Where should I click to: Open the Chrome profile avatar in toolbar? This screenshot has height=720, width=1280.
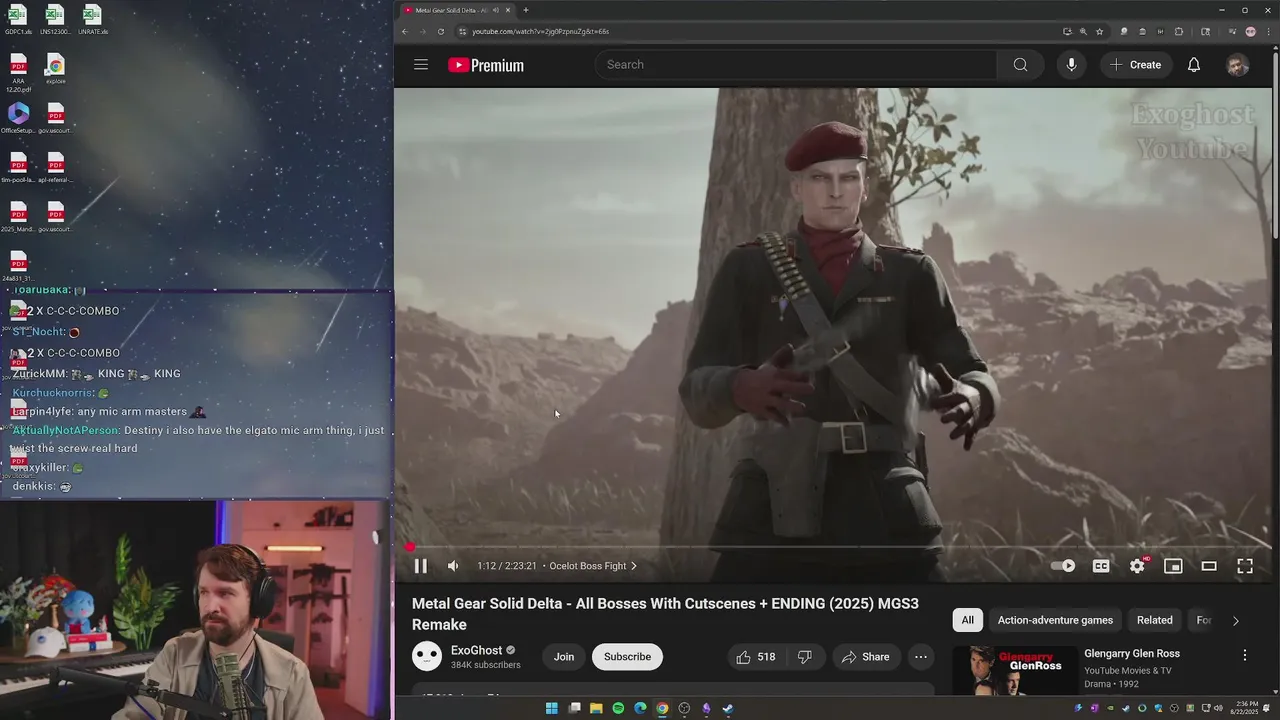click(x=1250, y=31)
